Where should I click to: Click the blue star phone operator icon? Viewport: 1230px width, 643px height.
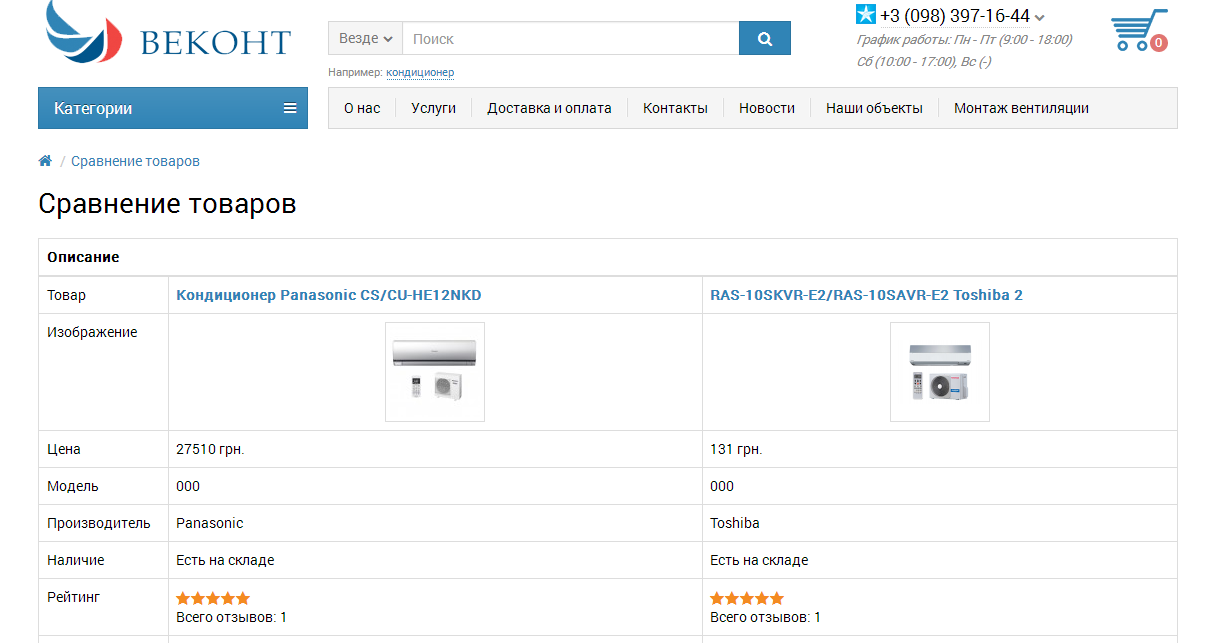(x=866, y=15)
